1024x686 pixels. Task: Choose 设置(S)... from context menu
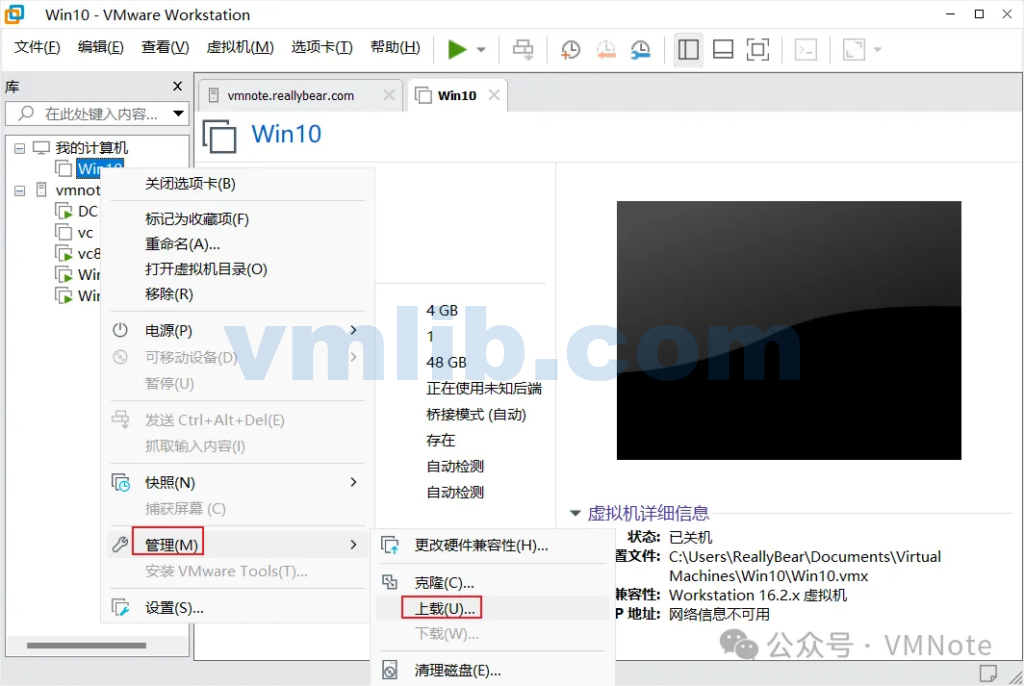(x=237, y=608)
